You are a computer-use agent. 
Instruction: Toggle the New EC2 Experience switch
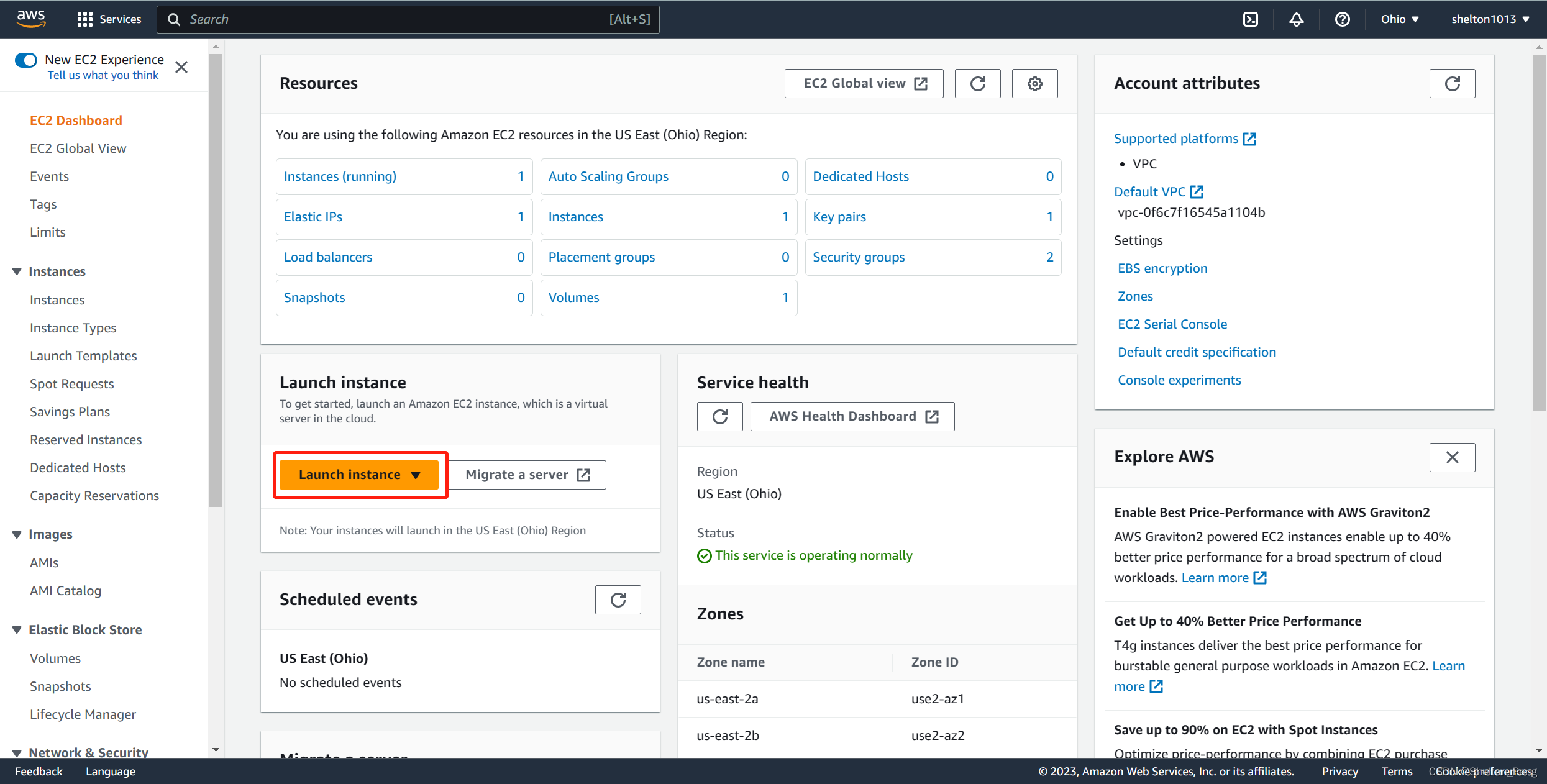(26, 60)
